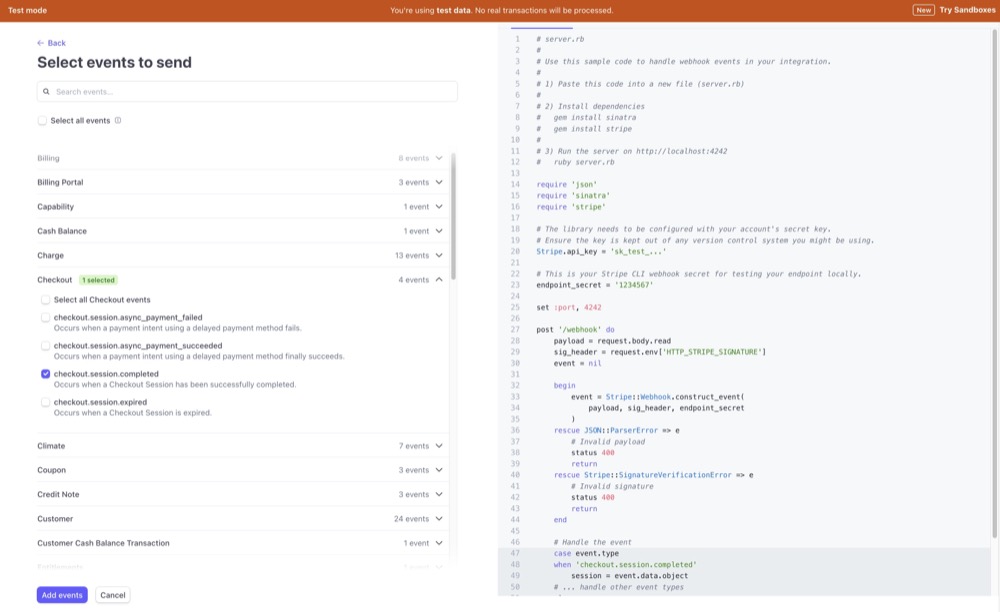
Task: Click the Stripe.api_key code line
Action: (601, 251)
